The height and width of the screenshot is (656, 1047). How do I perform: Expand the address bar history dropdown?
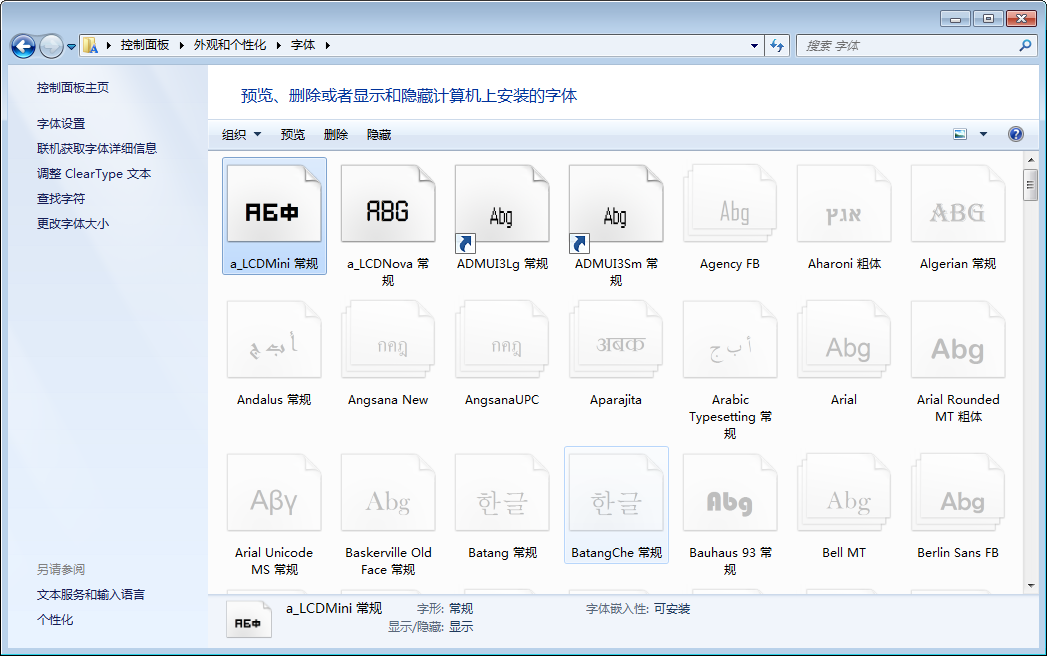(755, 46)
